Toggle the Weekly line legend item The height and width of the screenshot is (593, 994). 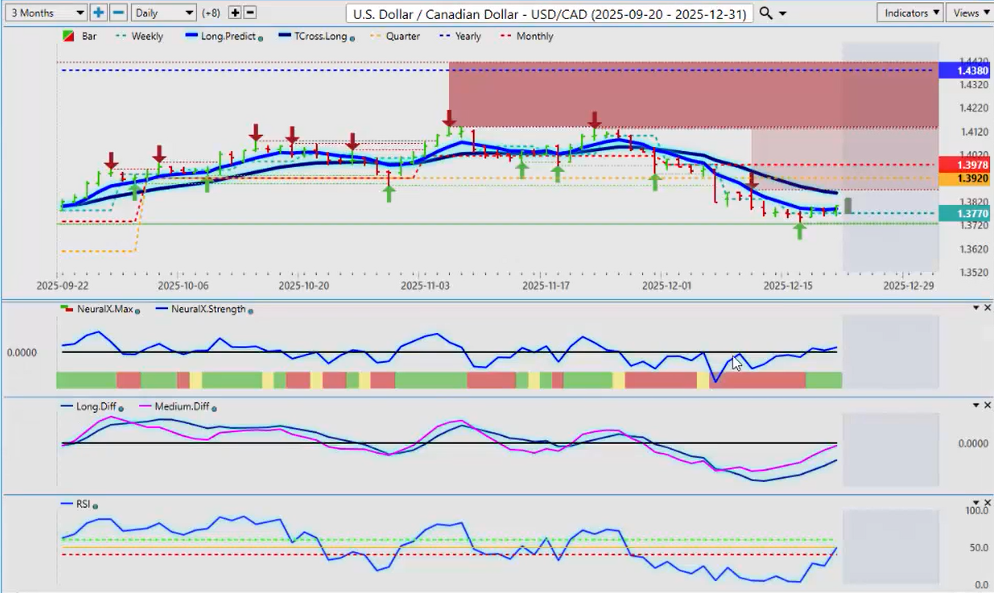point(146,36)
